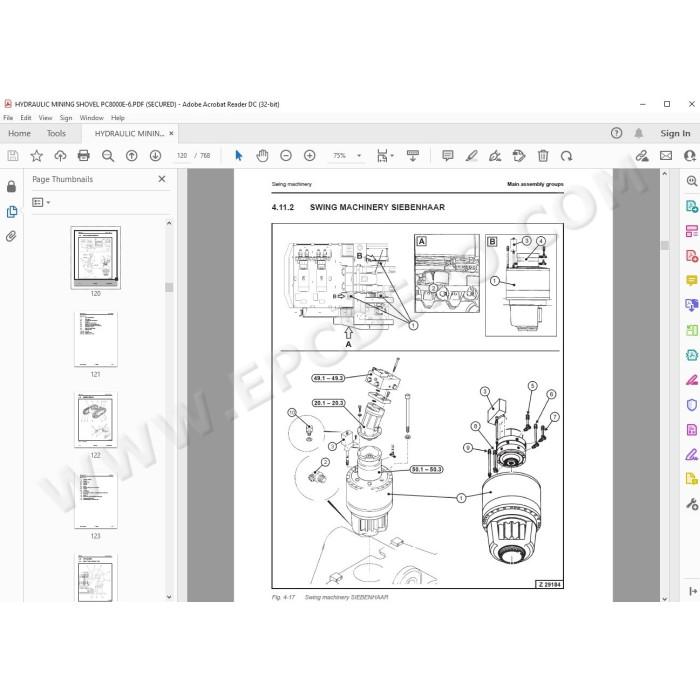Add document to starred with star icon
The height and width of the screenshot is (700, 700).
click(x=37, y=156)
